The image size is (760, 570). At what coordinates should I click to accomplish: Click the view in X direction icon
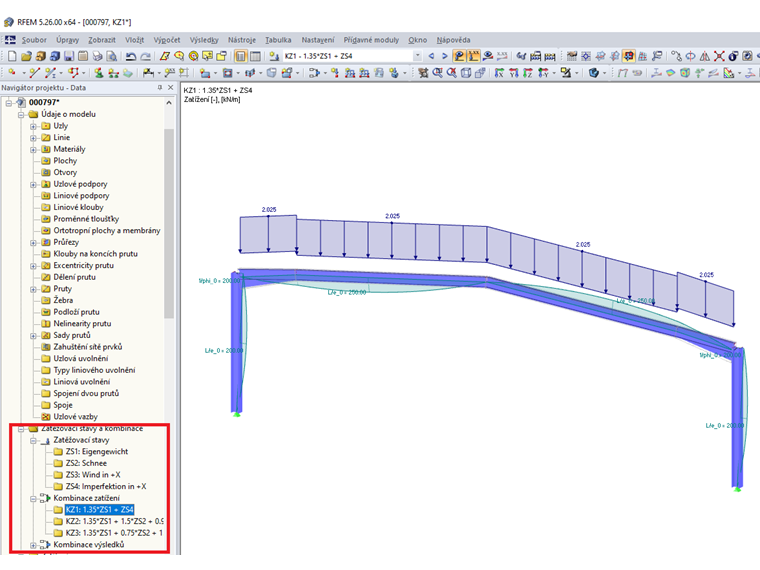pyautogui.click(x=499, y=73)
